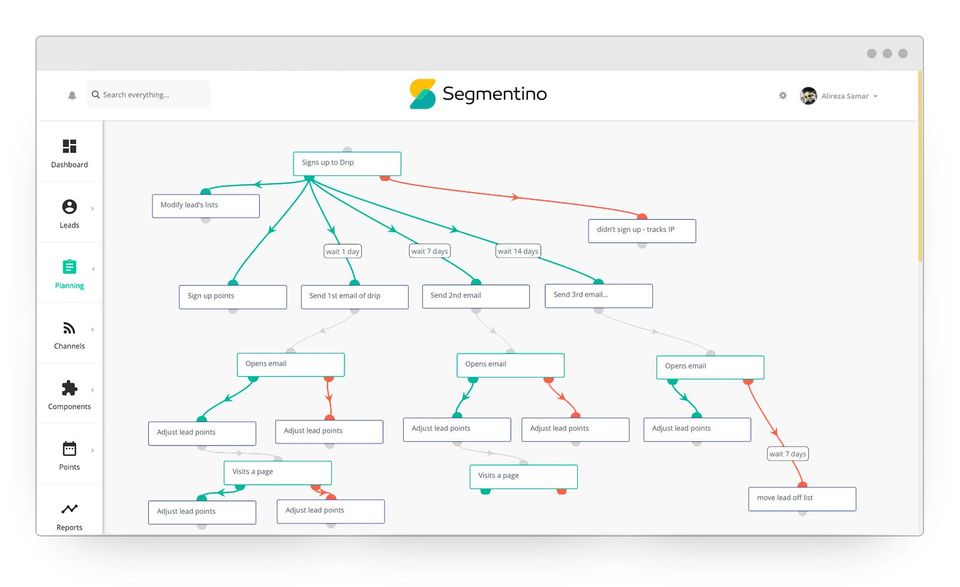Screen dimensions: 960x587
Task: Select the Visits a page node with teal and red arrows
Action: pos(278,473)
